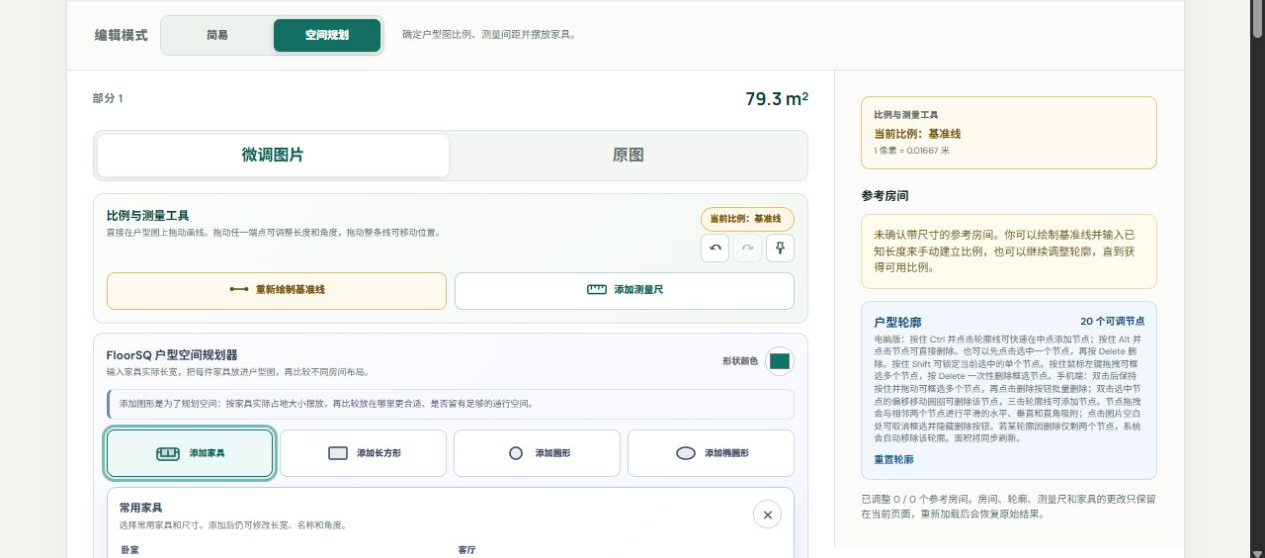This screenshot has height=558, width=1265.
Task: Click the 添加圆形 button
Action: click(537, 453)
